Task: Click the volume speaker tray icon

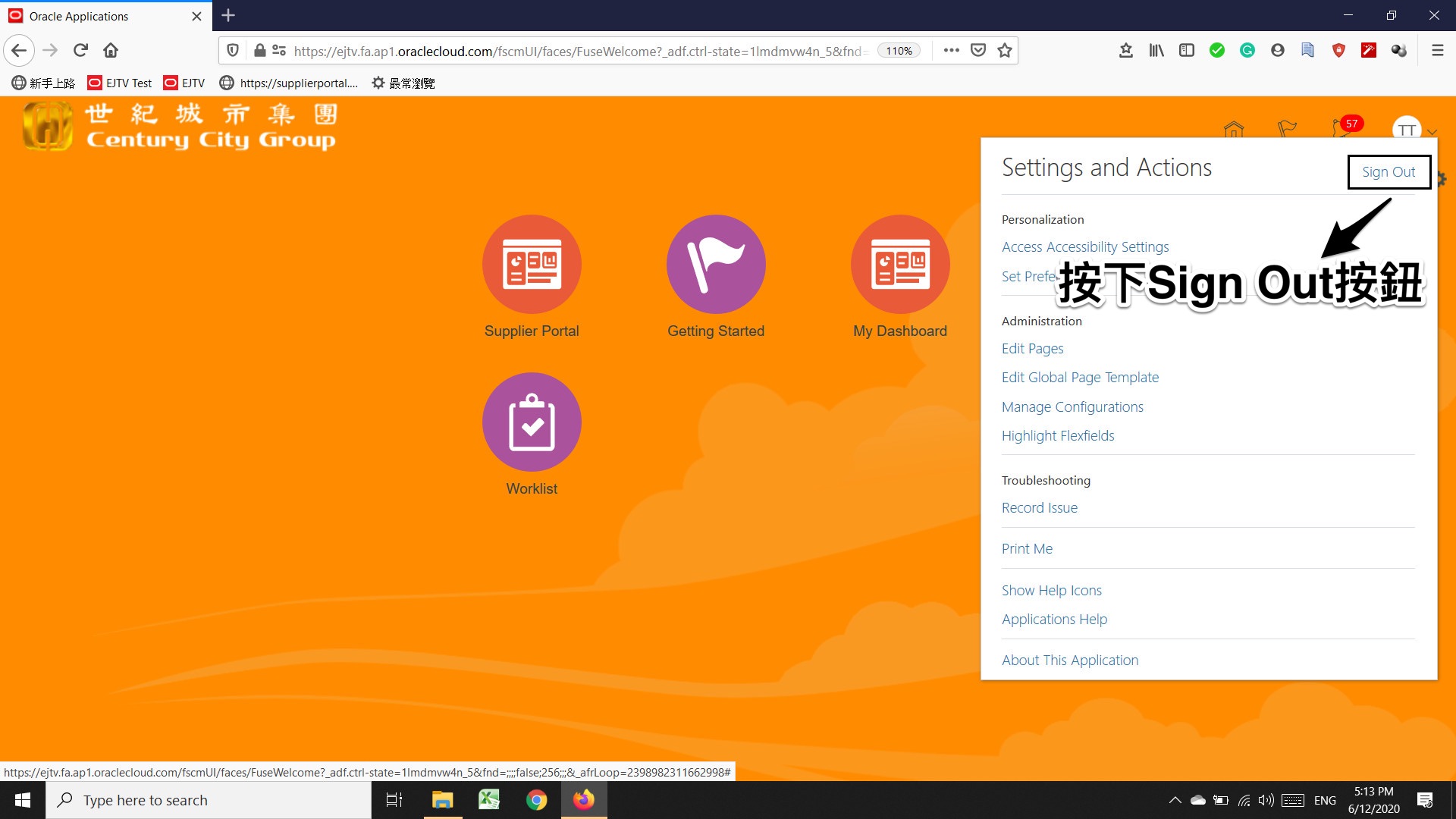Action: coord(1266,800)
